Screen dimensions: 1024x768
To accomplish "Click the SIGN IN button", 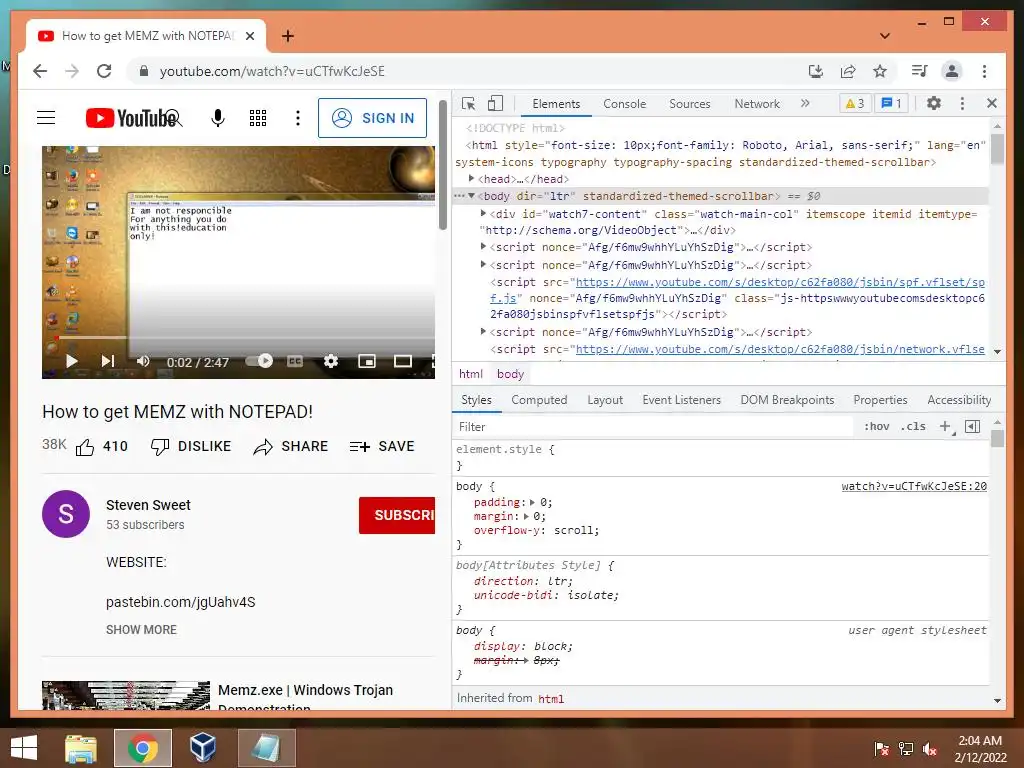I will coord(372,118).
